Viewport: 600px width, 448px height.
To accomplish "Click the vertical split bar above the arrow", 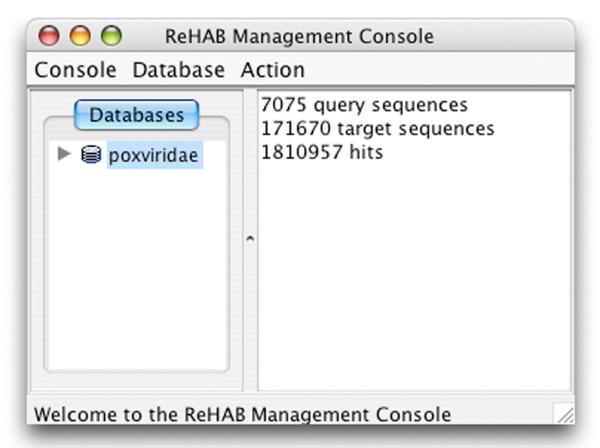I will coord(250,160).
